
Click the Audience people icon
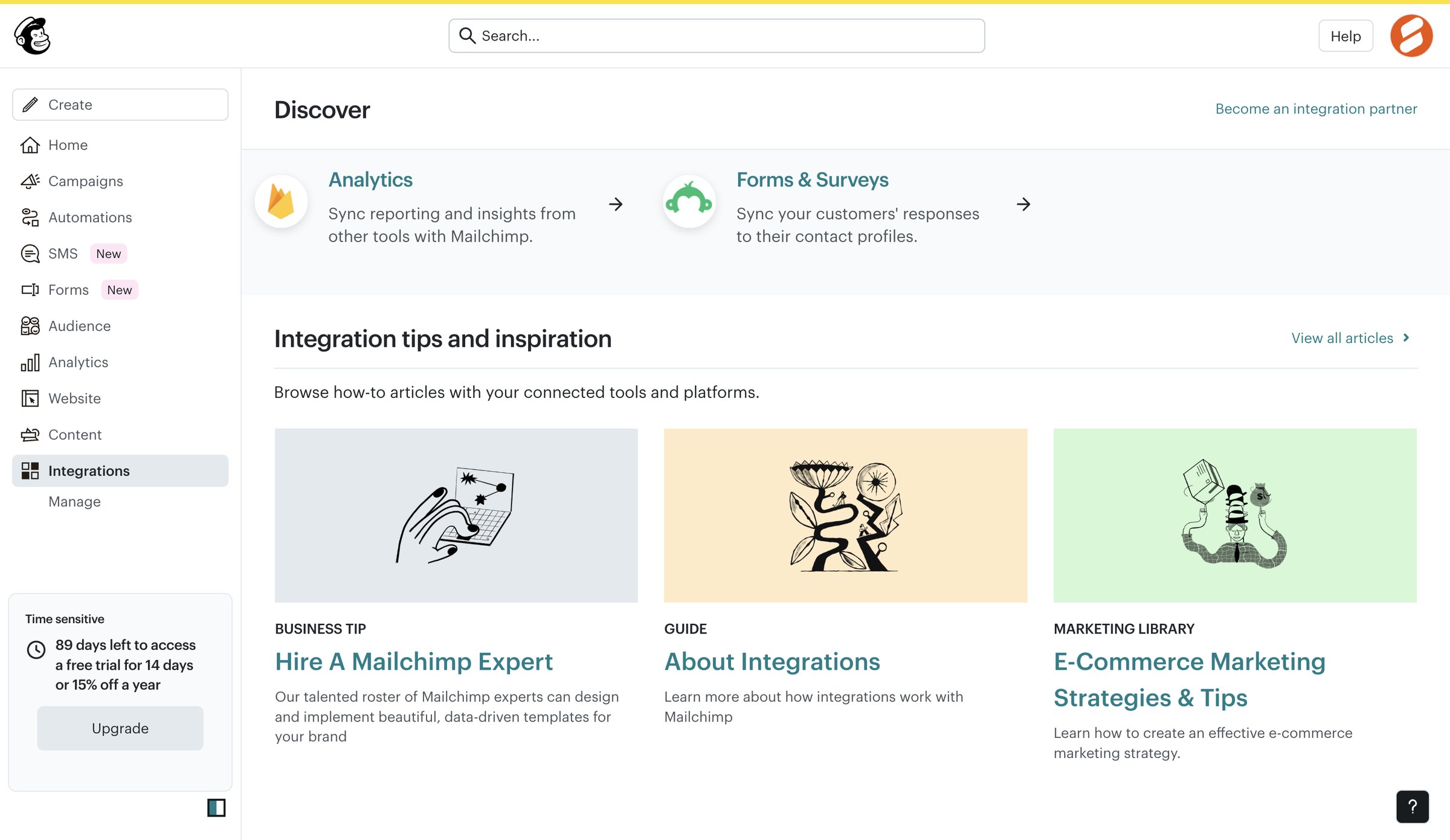pyautogui.click(x=30, y=326)
